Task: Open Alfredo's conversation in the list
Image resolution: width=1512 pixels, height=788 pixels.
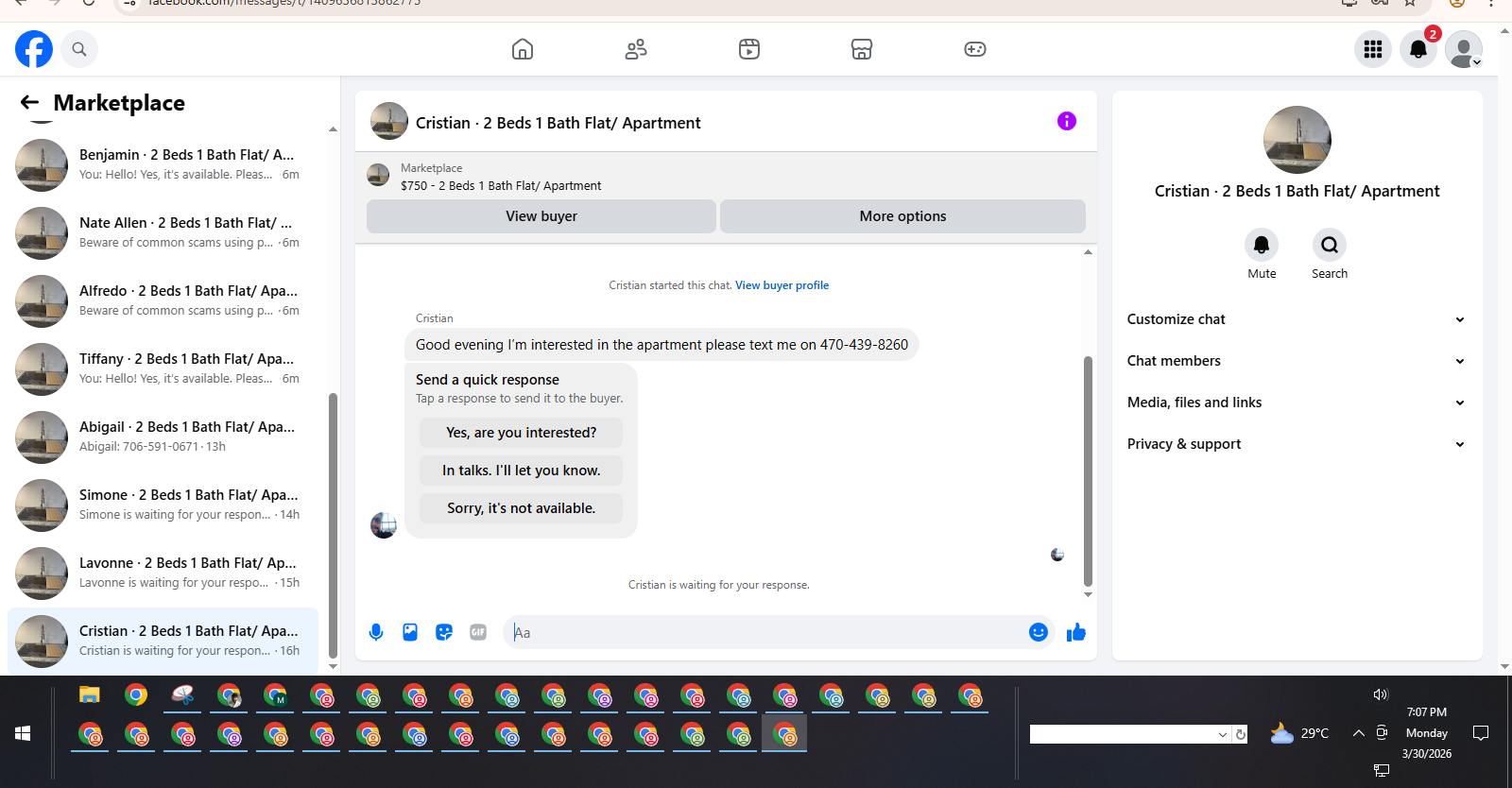Action: [x=163, y=300]
